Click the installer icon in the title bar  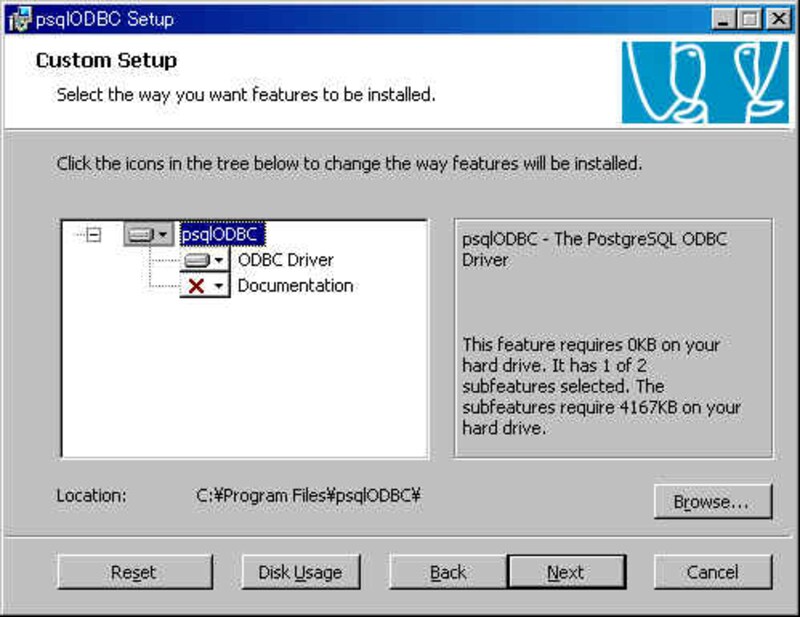[x=19, y=19]
